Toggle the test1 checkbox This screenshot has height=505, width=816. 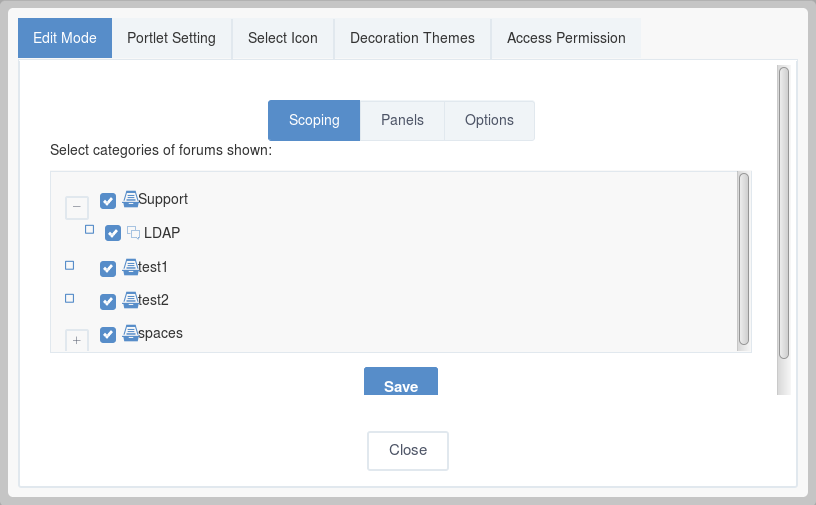pyautogui.click(x=108, y=269)
